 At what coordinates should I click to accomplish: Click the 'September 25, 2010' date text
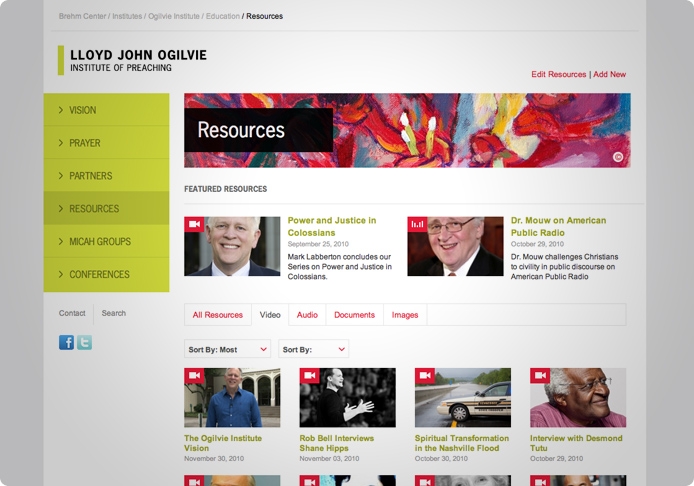(x=318, y=244)
